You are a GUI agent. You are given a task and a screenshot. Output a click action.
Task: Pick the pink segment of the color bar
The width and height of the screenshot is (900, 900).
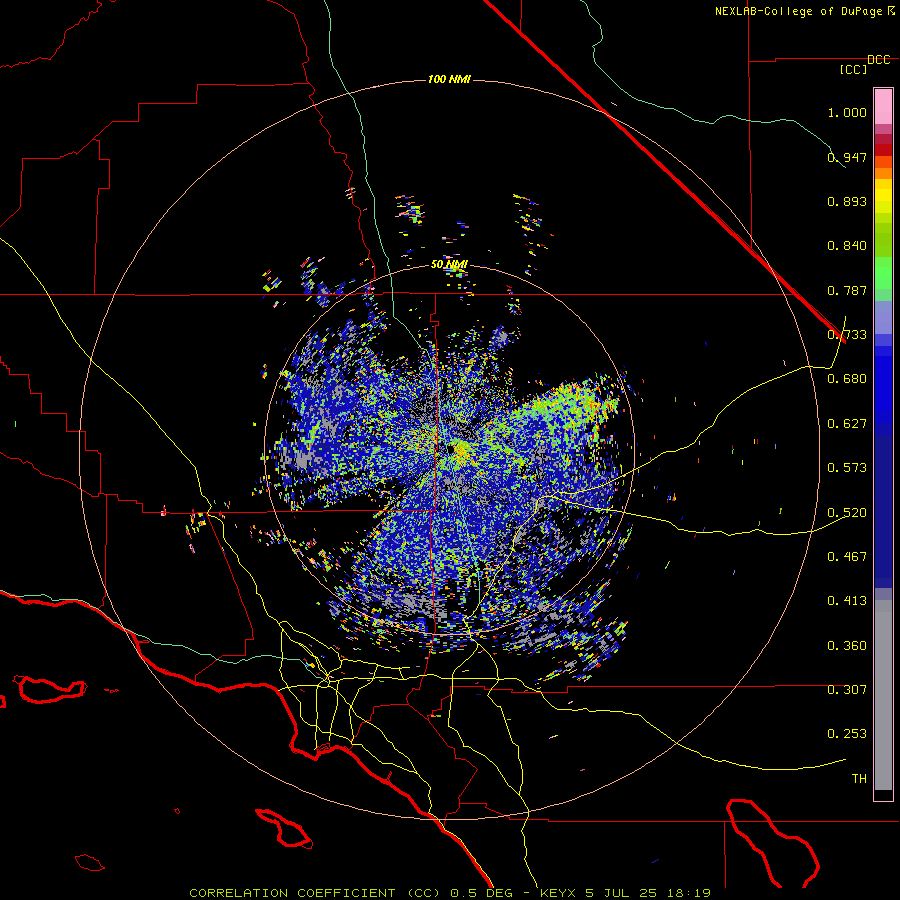coord(883,106)
